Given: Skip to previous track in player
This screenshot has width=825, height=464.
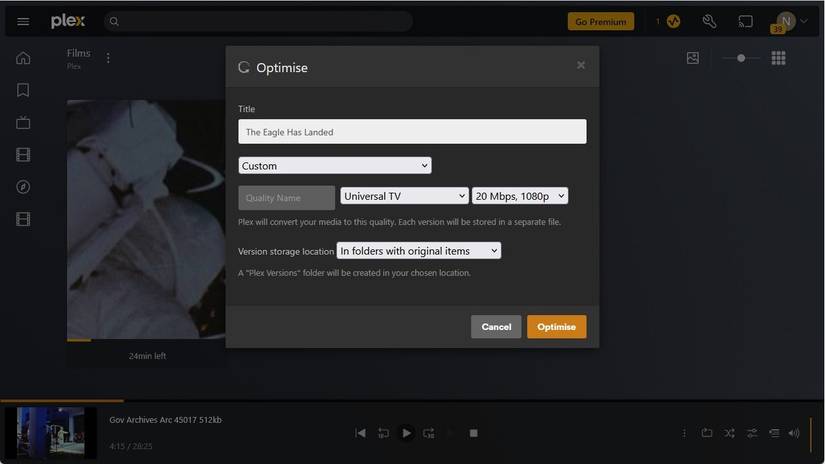Looking at the screenshot, I should pos(360,433).
